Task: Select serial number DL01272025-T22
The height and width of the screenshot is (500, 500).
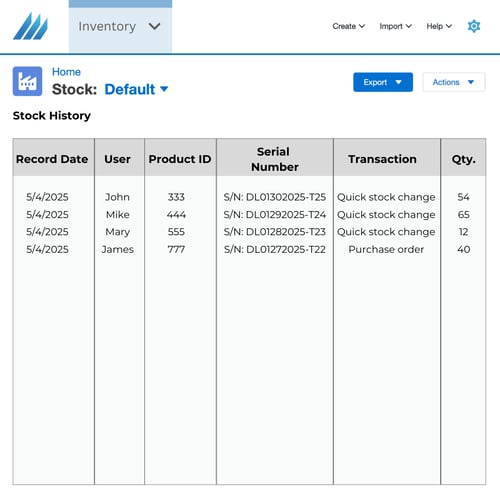Action: tap(275, 249)
